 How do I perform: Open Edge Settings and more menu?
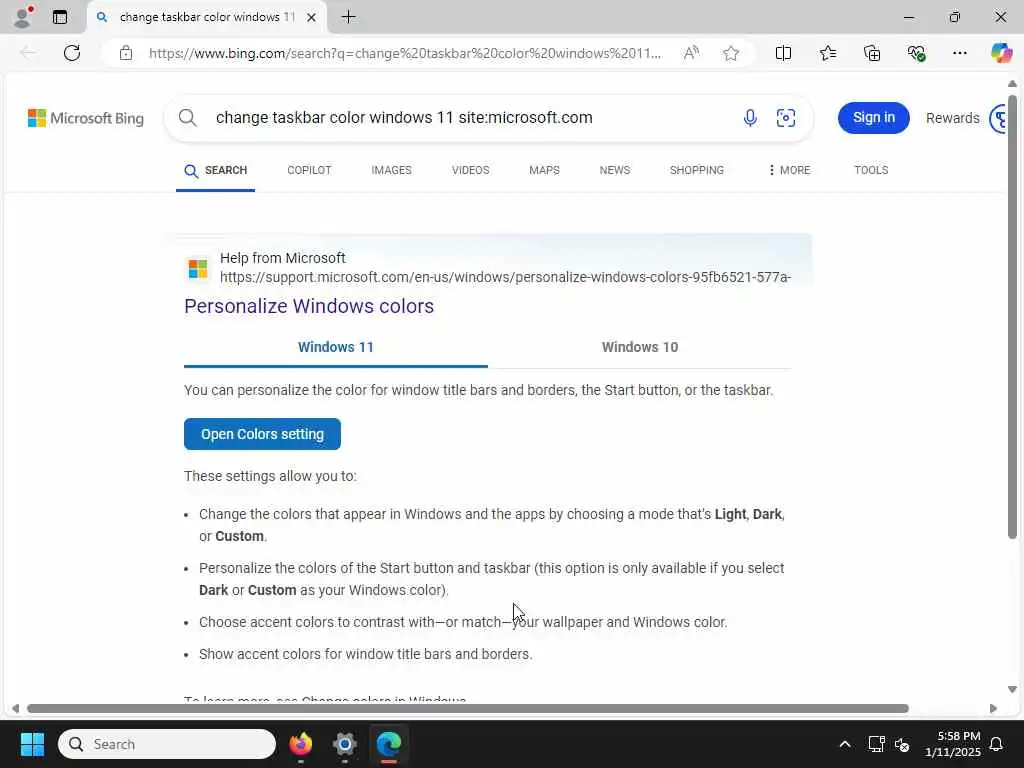[959, 53]
